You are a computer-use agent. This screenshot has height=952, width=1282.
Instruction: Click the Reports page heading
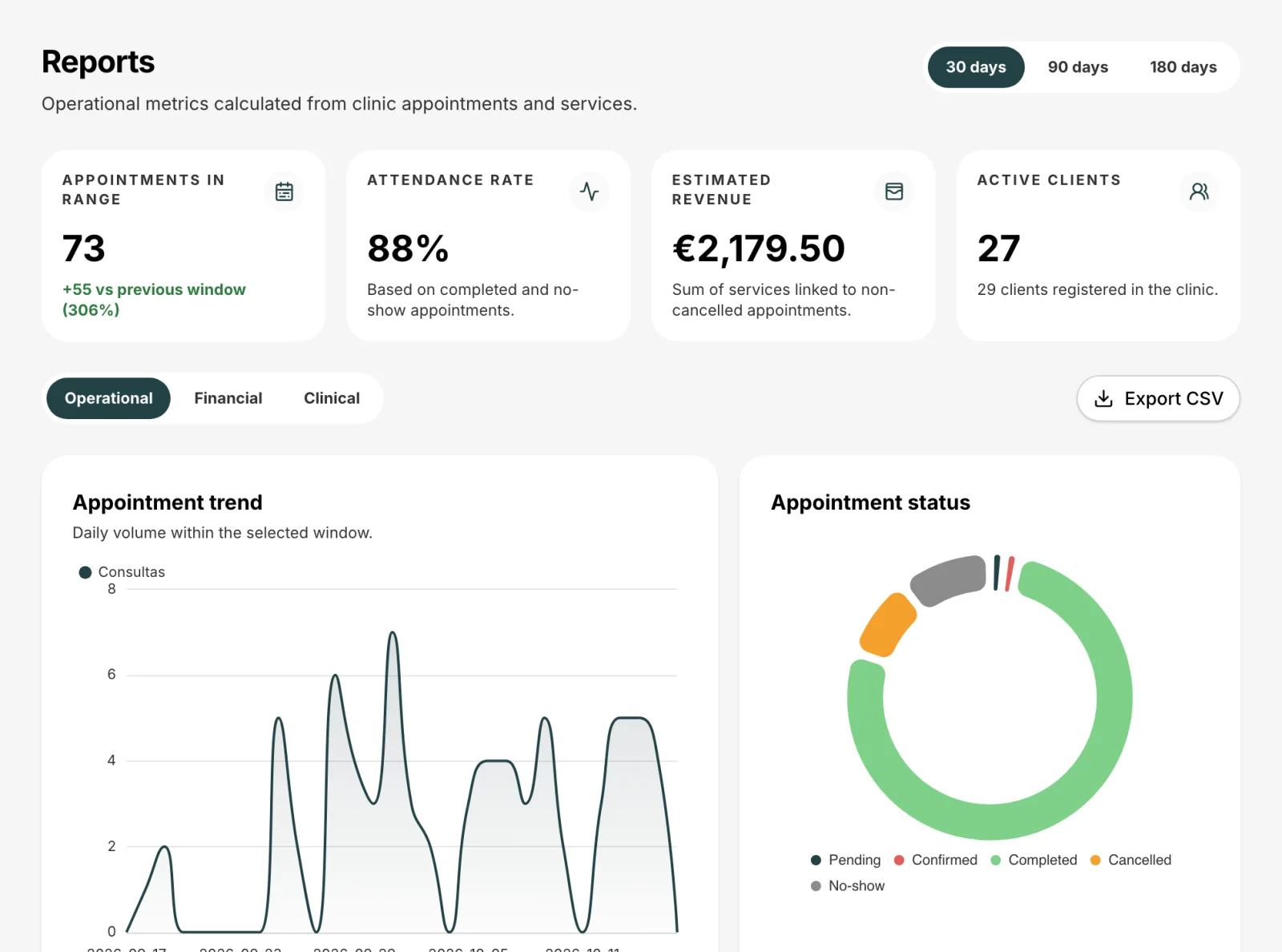[x=98, y=62]
